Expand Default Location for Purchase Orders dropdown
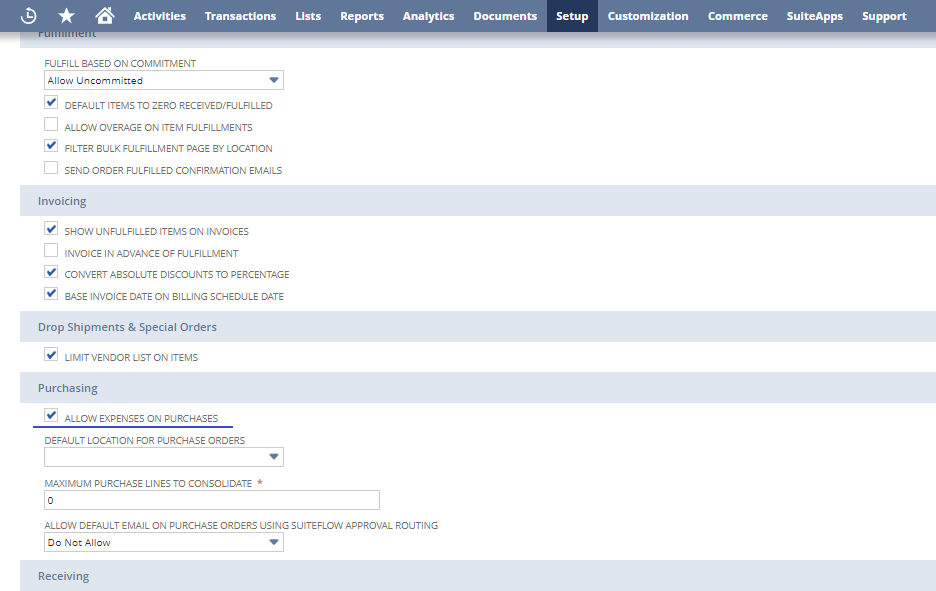Image resolution: width=936 pixels, height=591 pixels. coord(272,457)
